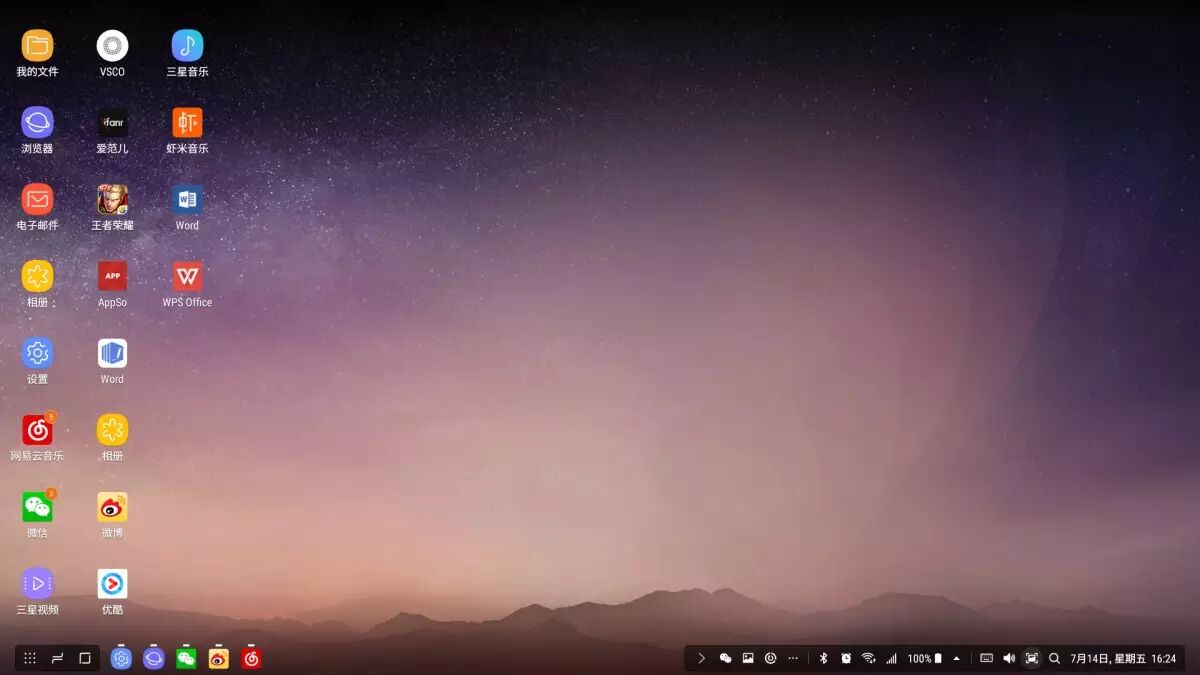Switch to the browser in the taskbar
Viewport: 1200px width, 675px height.
pyautogui.click(x=154, y=658)
